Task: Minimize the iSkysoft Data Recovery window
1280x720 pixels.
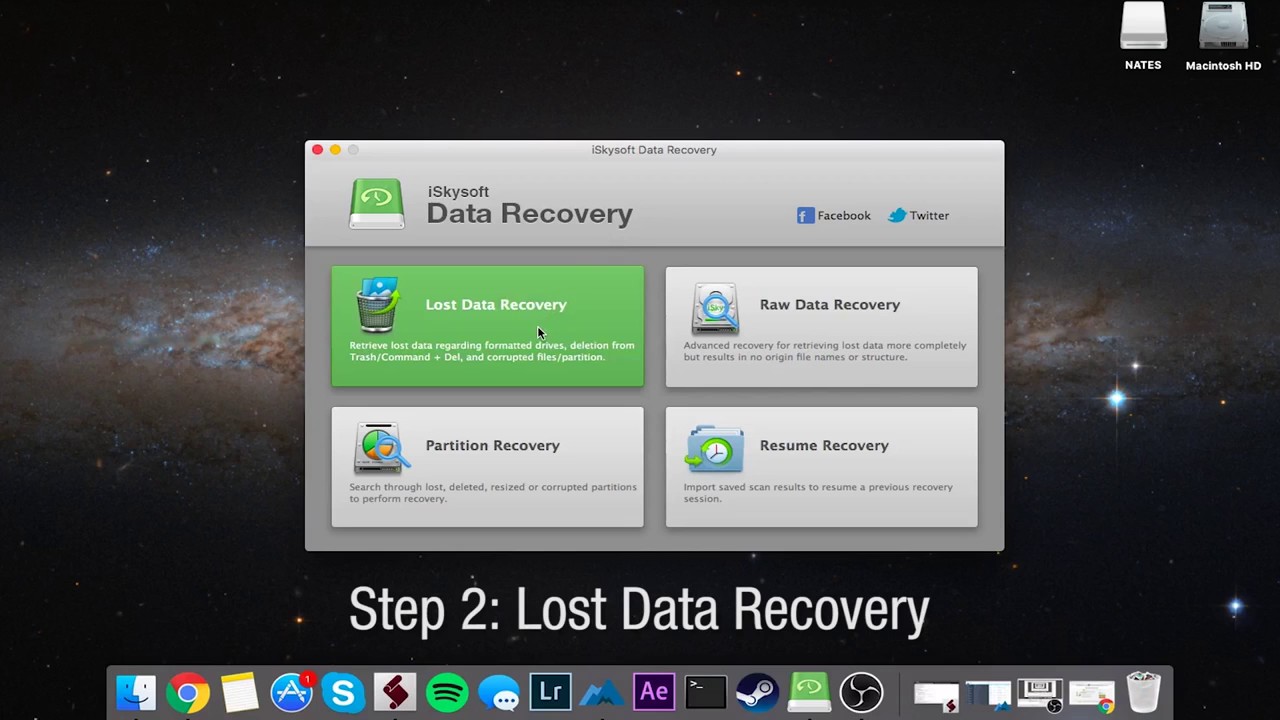Action: pos(335,150)
